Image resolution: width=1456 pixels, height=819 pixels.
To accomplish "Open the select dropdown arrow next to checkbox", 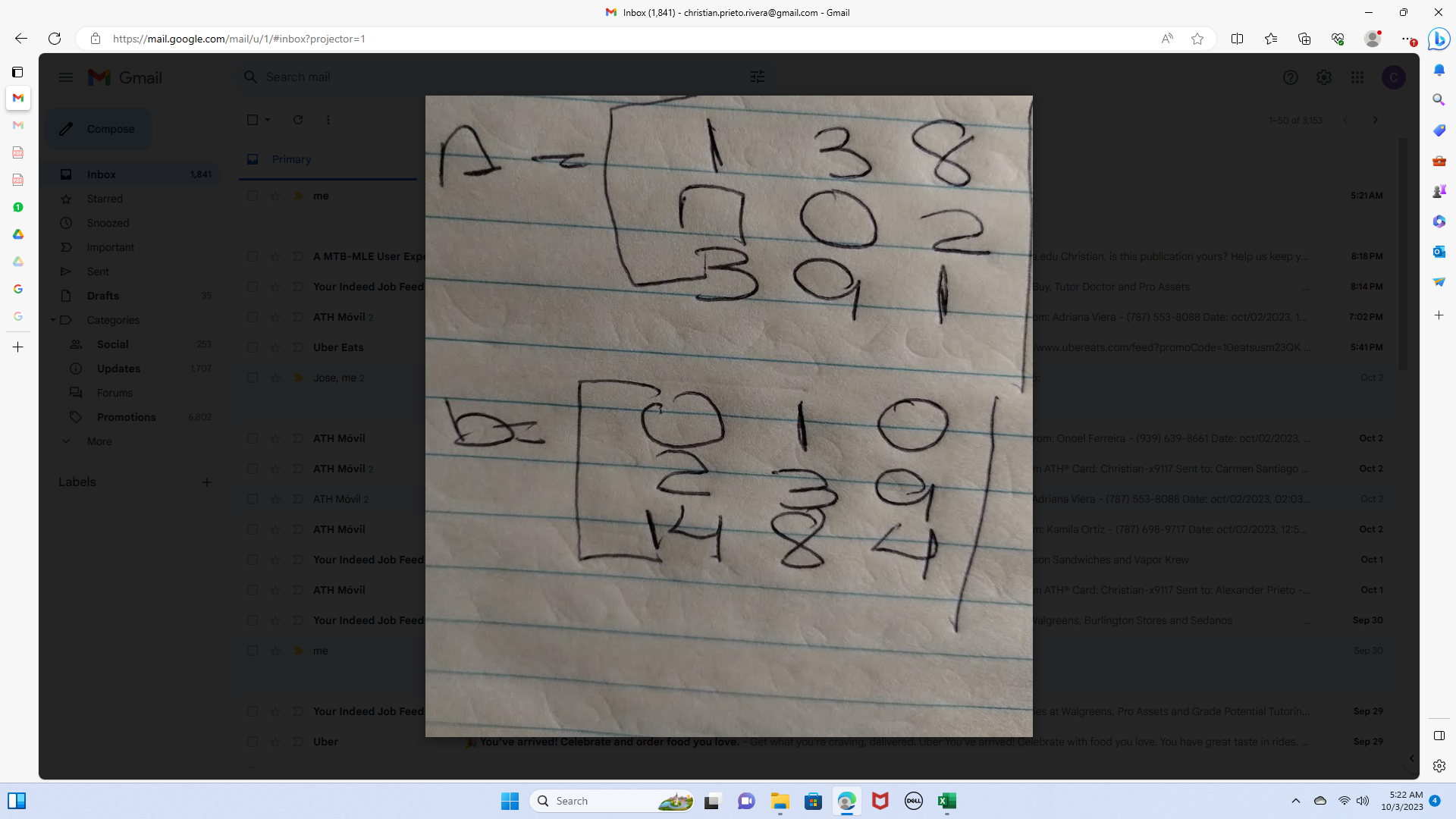I will (x=267, y=120).
